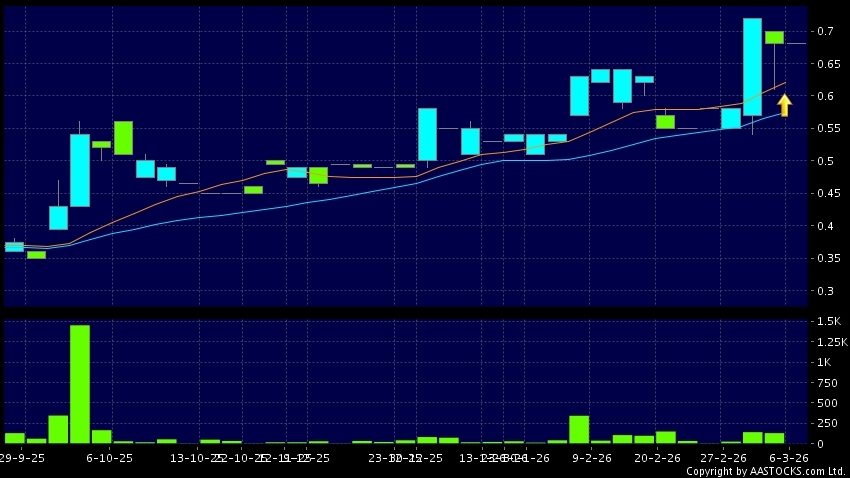Click the 29-9-25 date label
The width and height of the screenshot is (850, 478).
point(20,457)
